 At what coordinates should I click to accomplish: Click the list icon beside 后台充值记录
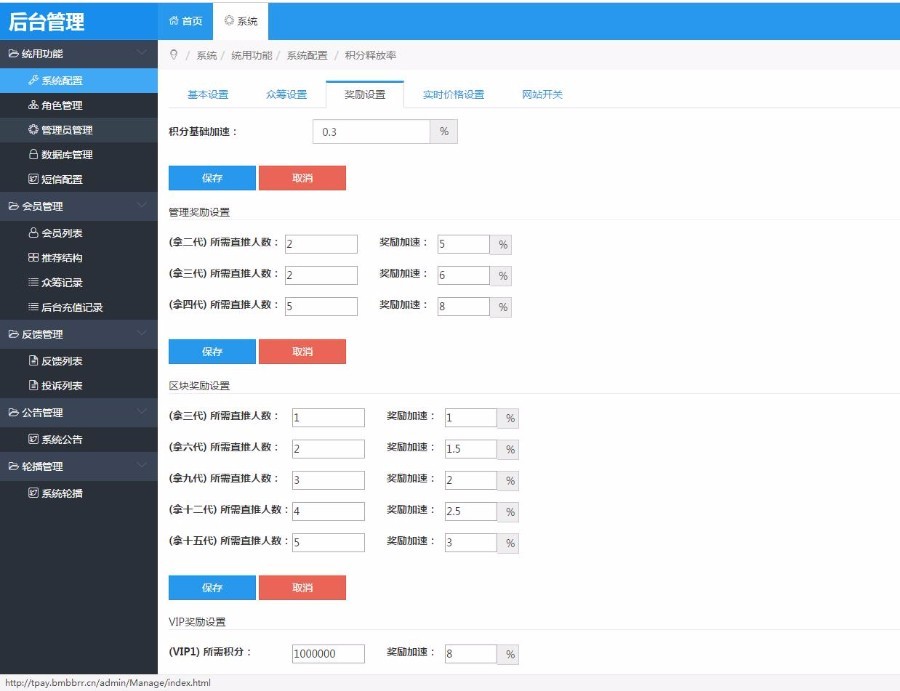coord(33,307)
